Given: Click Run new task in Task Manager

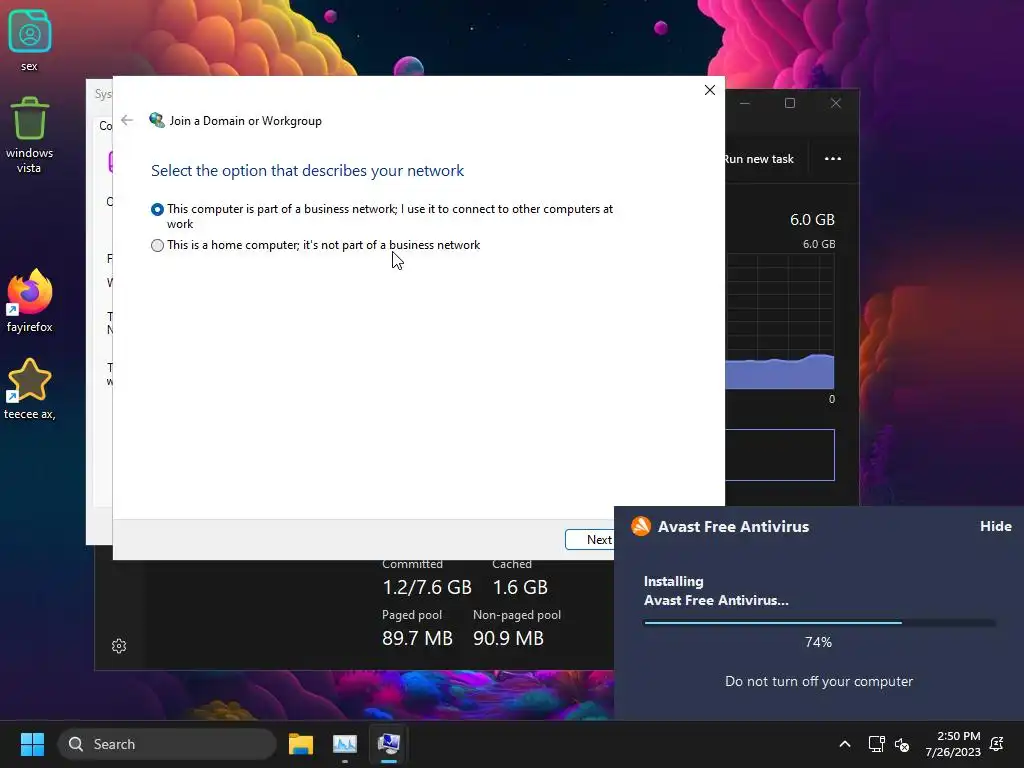Looking at the screenshot, I should pos(759,159).
